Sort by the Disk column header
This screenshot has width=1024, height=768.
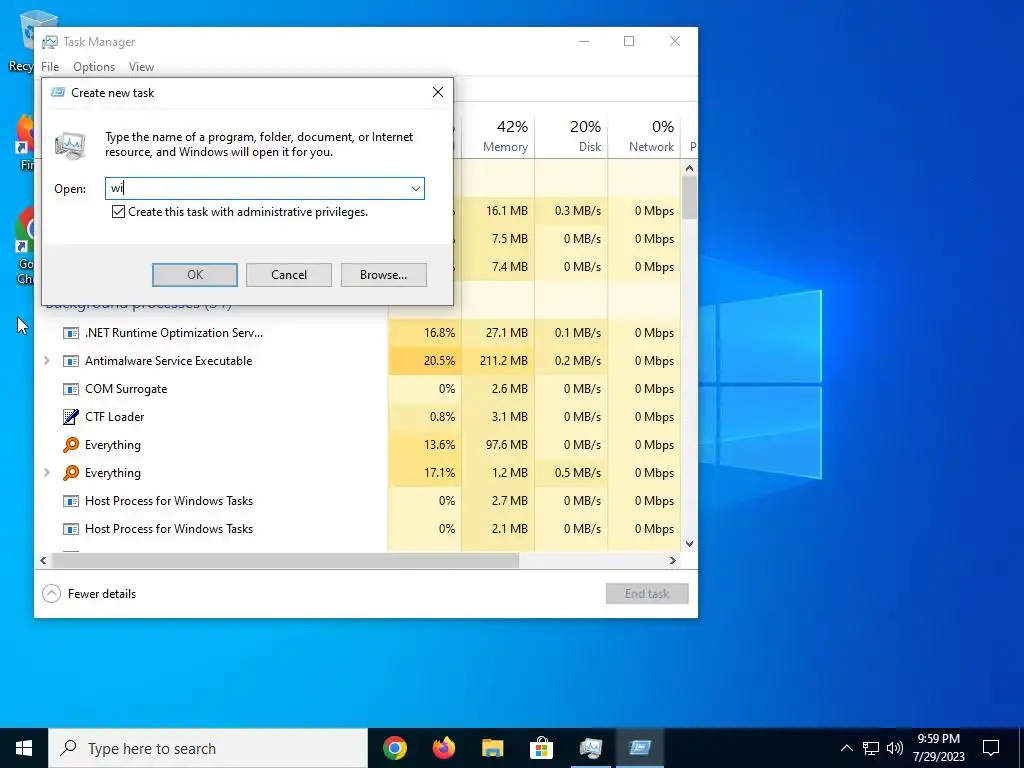(571, 136)
